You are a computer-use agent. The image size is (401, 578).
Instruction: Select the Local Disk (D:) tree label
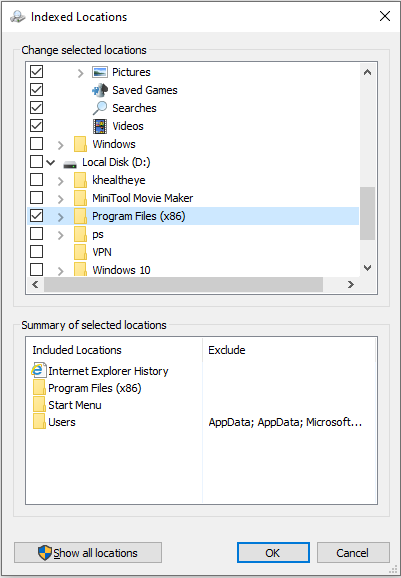pyautogui.click(x=116, y=162)
